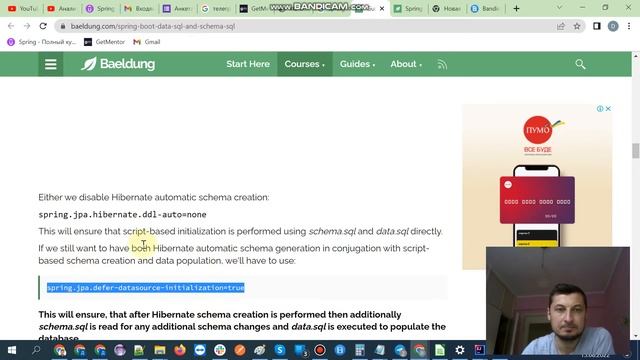The width and height of the screenshot is (640, 360).
Task: Open Postman from the taskbar
Action: (x=240, y=350)
